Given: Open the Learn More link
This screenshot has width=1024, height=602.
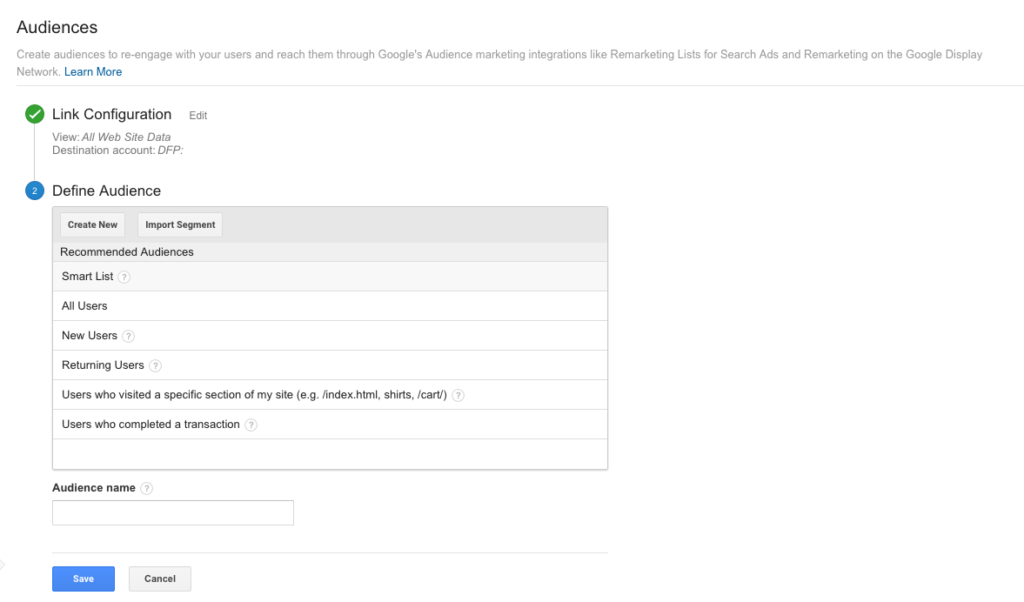Looking at the screenshot, I should click(93, 72).
